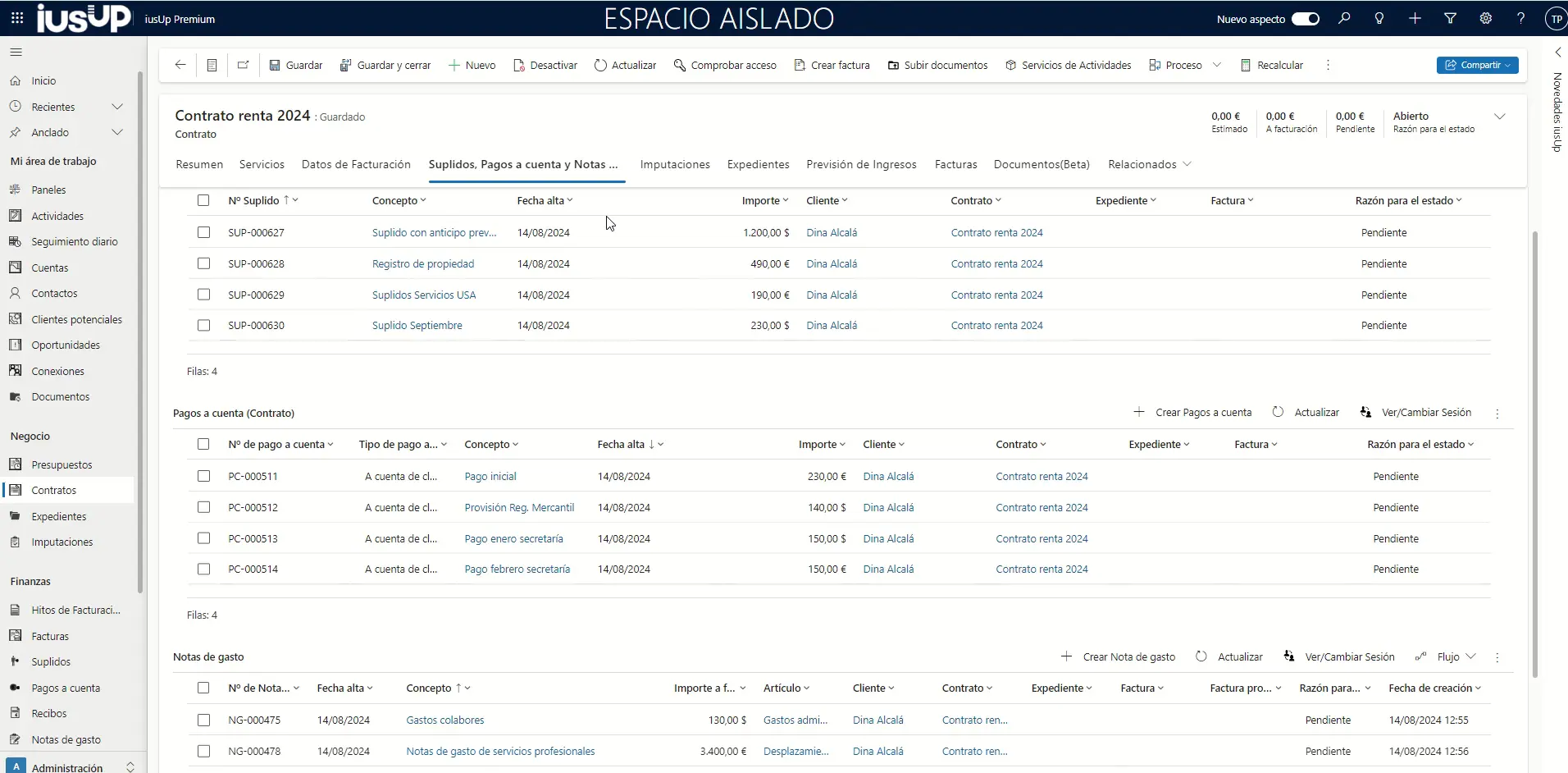
Task: Open the settings gear icon
Action: (x=1485, y=18)
